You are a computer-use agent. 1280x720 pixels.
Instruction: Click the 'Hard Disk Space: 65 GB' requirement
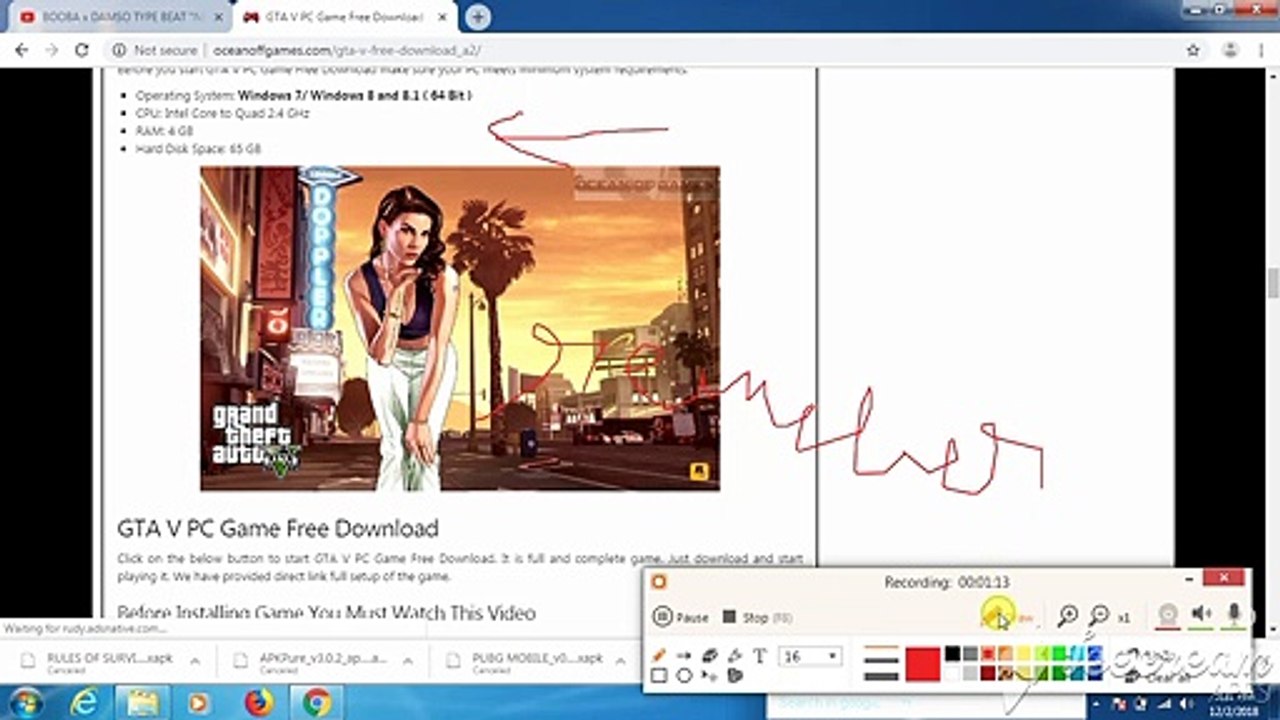pyautogui.click(x=198, y=149)
